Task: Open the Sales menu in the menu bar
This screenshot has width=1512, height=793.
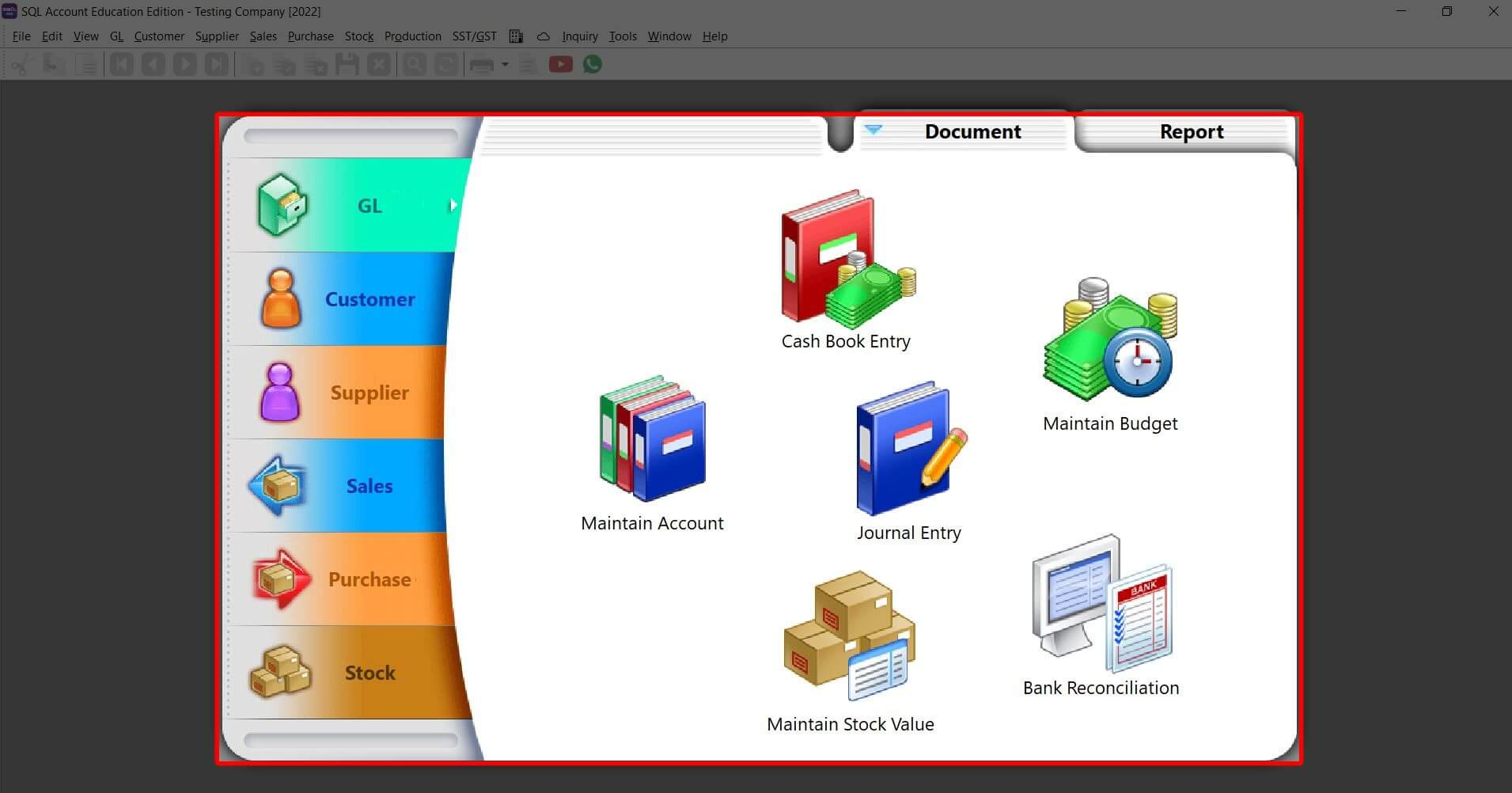Action: point(263,36)
